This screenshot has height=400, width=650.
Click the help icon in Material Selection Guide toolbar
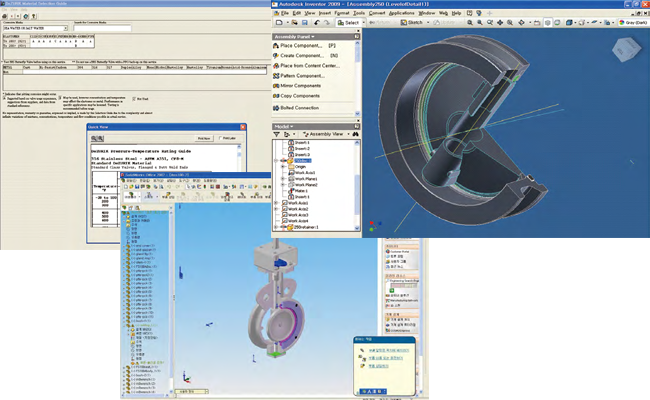tap(34, 16)
